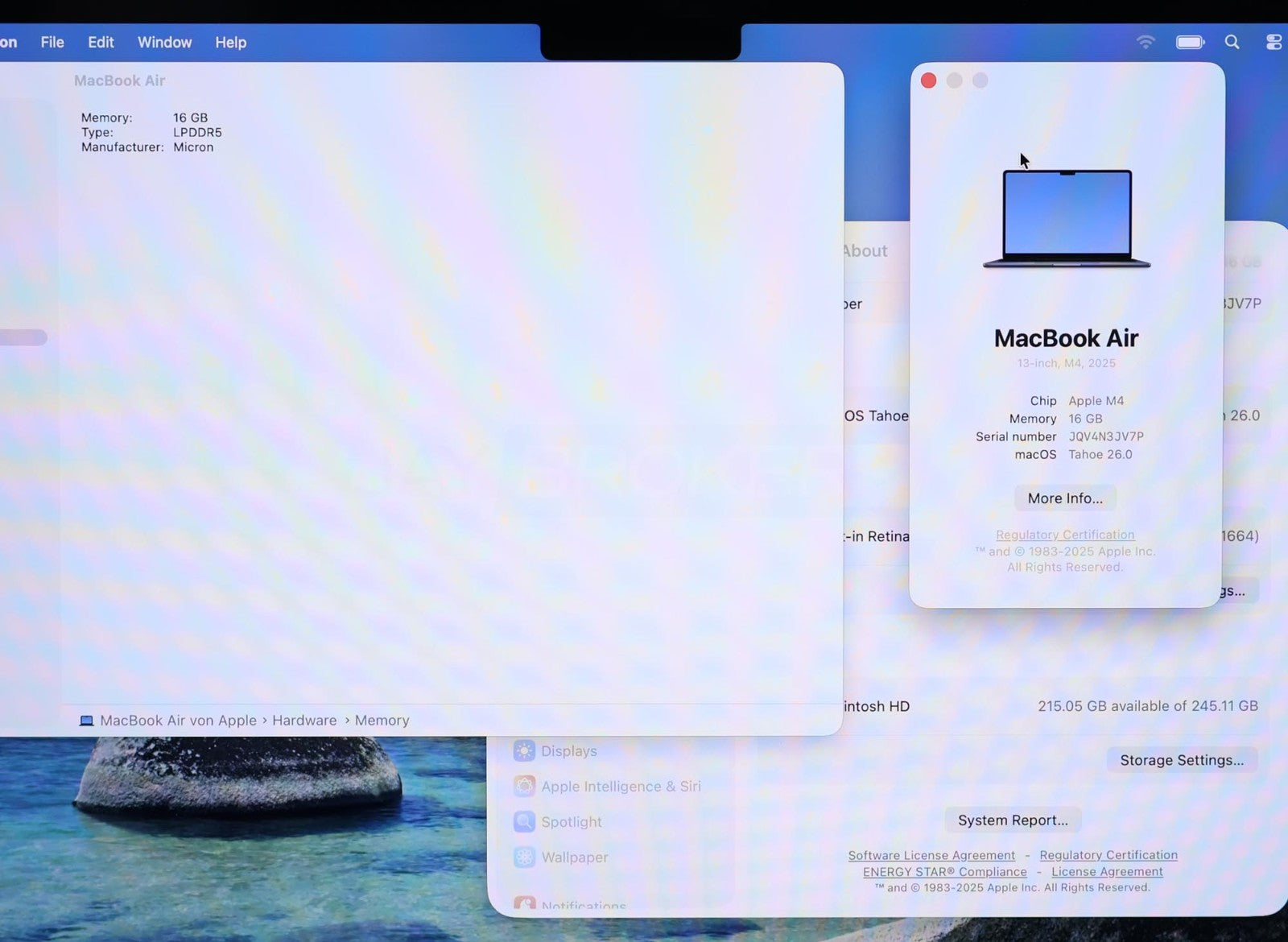Click the battery icon in menu bar

point(1189,42)
